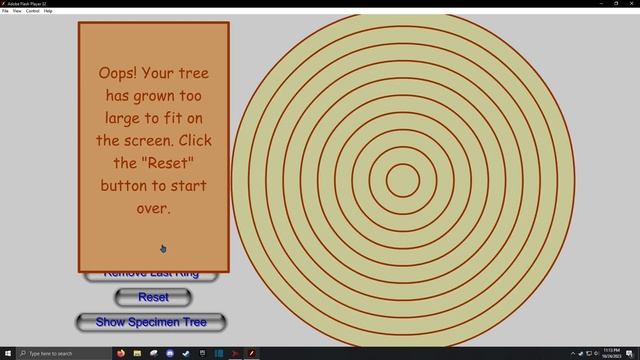This screenshot has height=360, width=640.
Task: Click Show Specimen Tree button
Action: pyautogui.click(x=151, y=322)
